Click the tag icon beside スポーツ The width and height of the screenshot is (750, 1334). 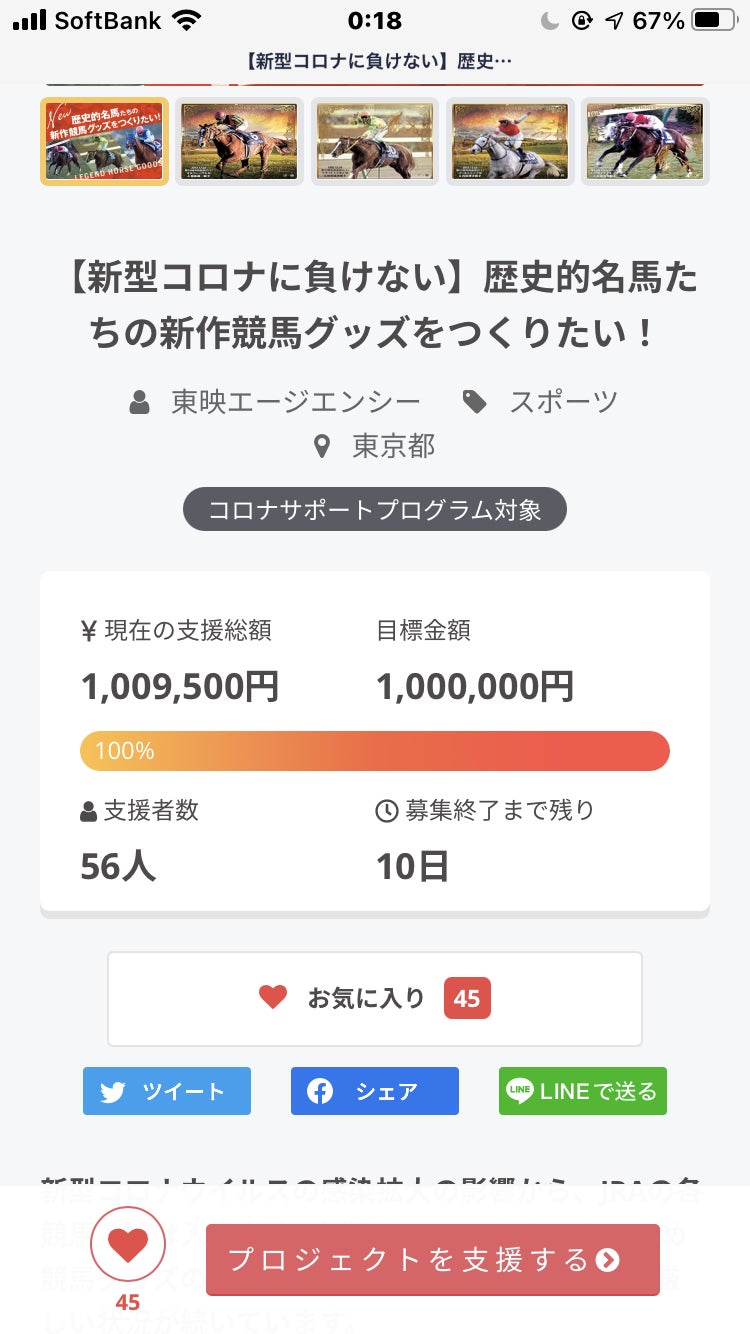pyautogui.click(x=475, y=402)
